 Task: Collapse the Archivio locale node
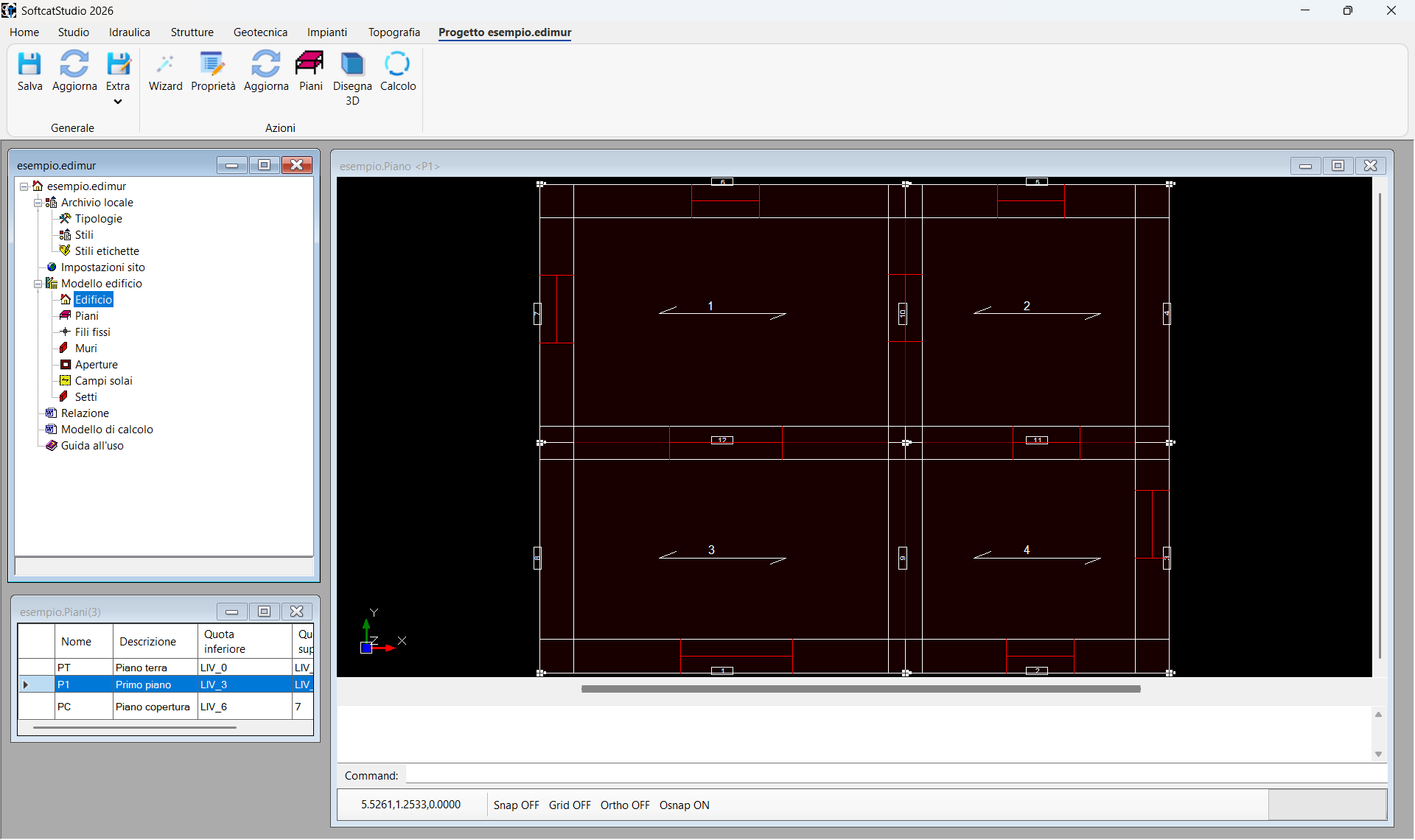click(x=38, y=203)
